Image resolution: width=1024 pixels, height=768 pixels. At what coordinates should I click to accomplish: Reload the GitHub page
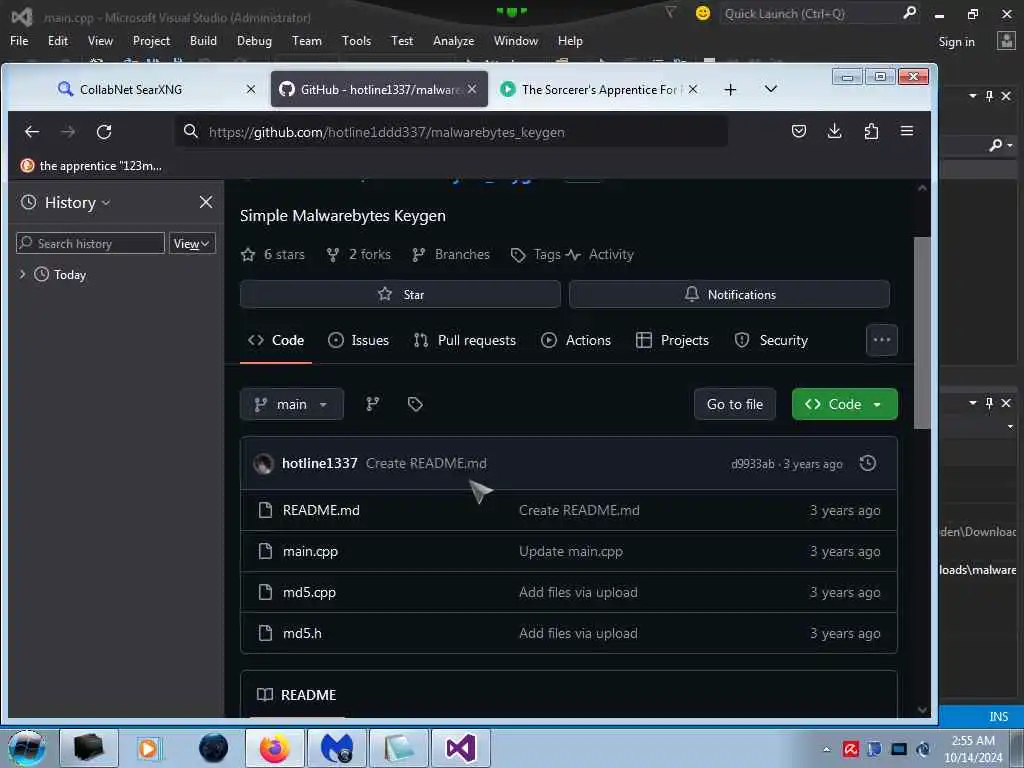click(x=104, y=132)
